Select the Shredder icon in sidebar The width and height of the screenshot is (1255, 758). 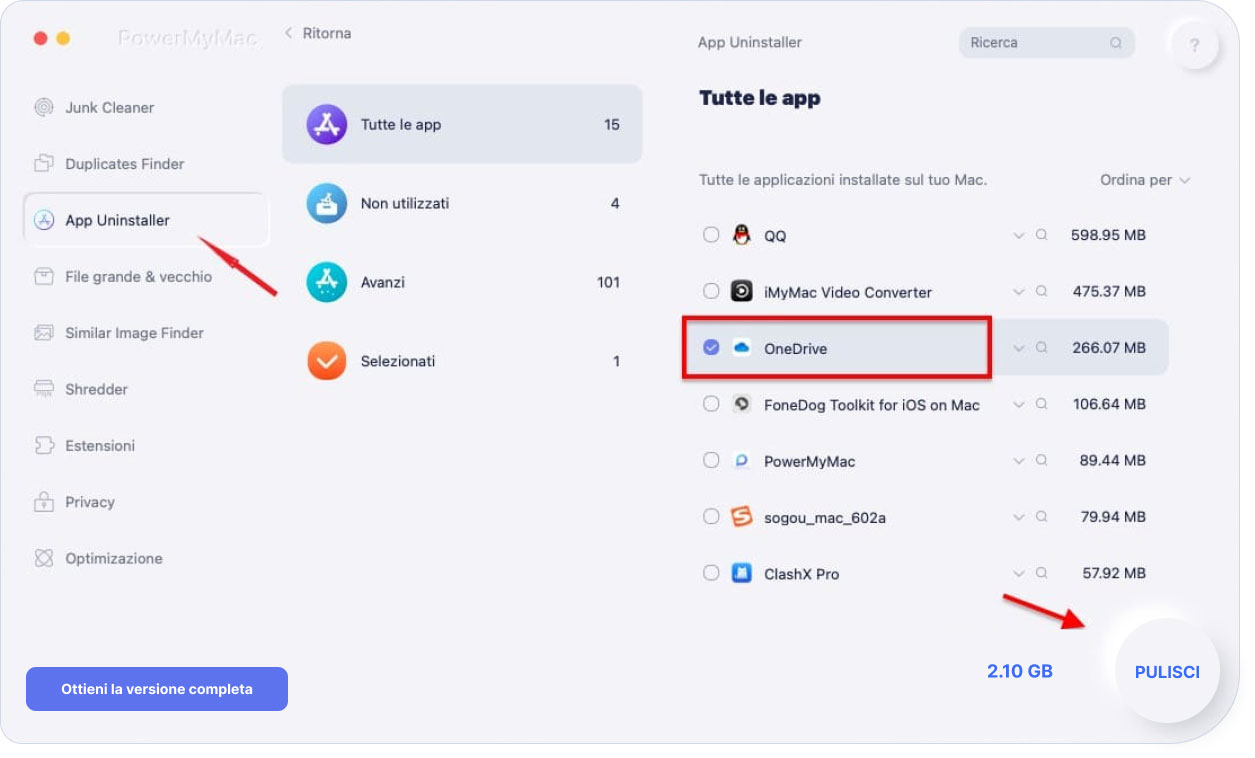click(x=43, y=389)
